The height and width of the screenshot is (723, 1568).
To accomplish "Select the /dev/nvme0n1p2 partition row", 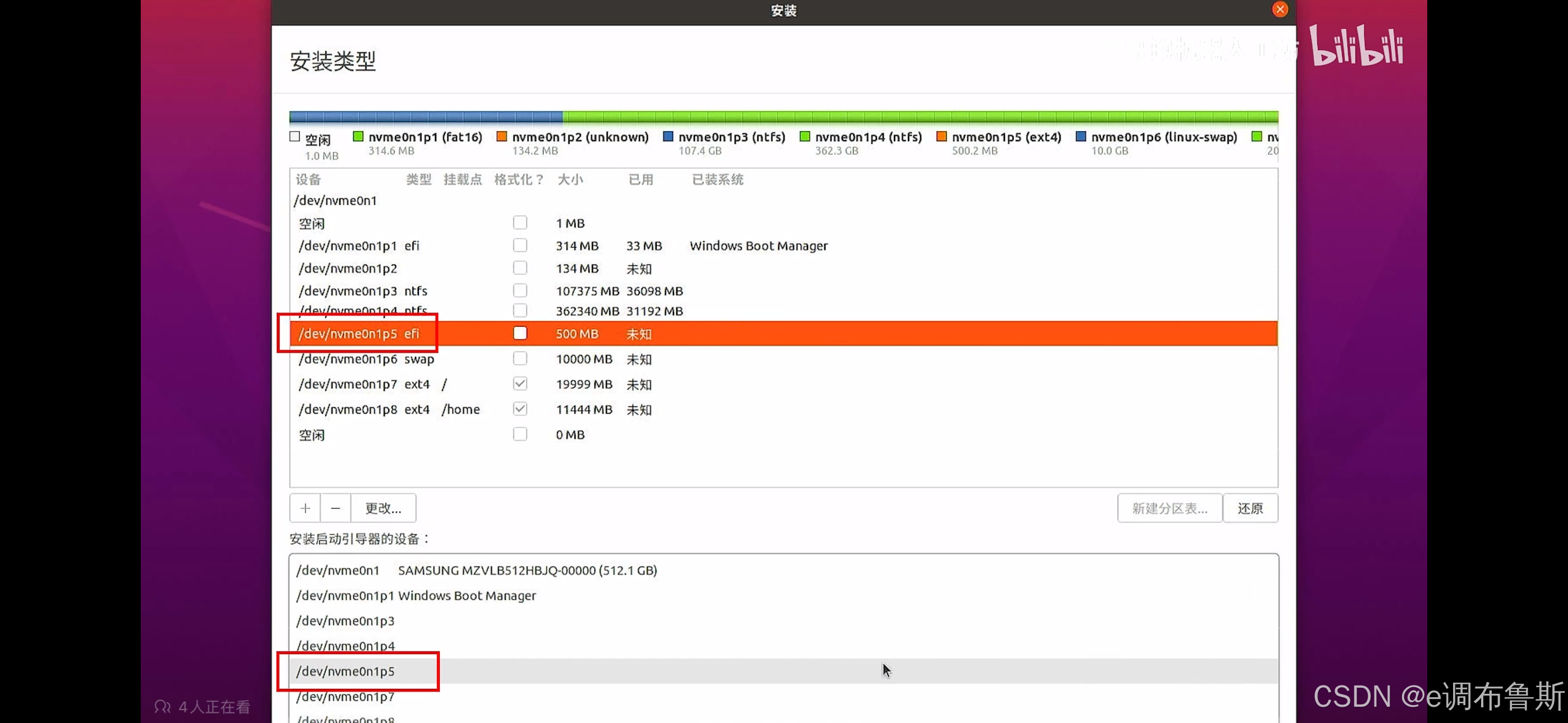I will (784, 268).
